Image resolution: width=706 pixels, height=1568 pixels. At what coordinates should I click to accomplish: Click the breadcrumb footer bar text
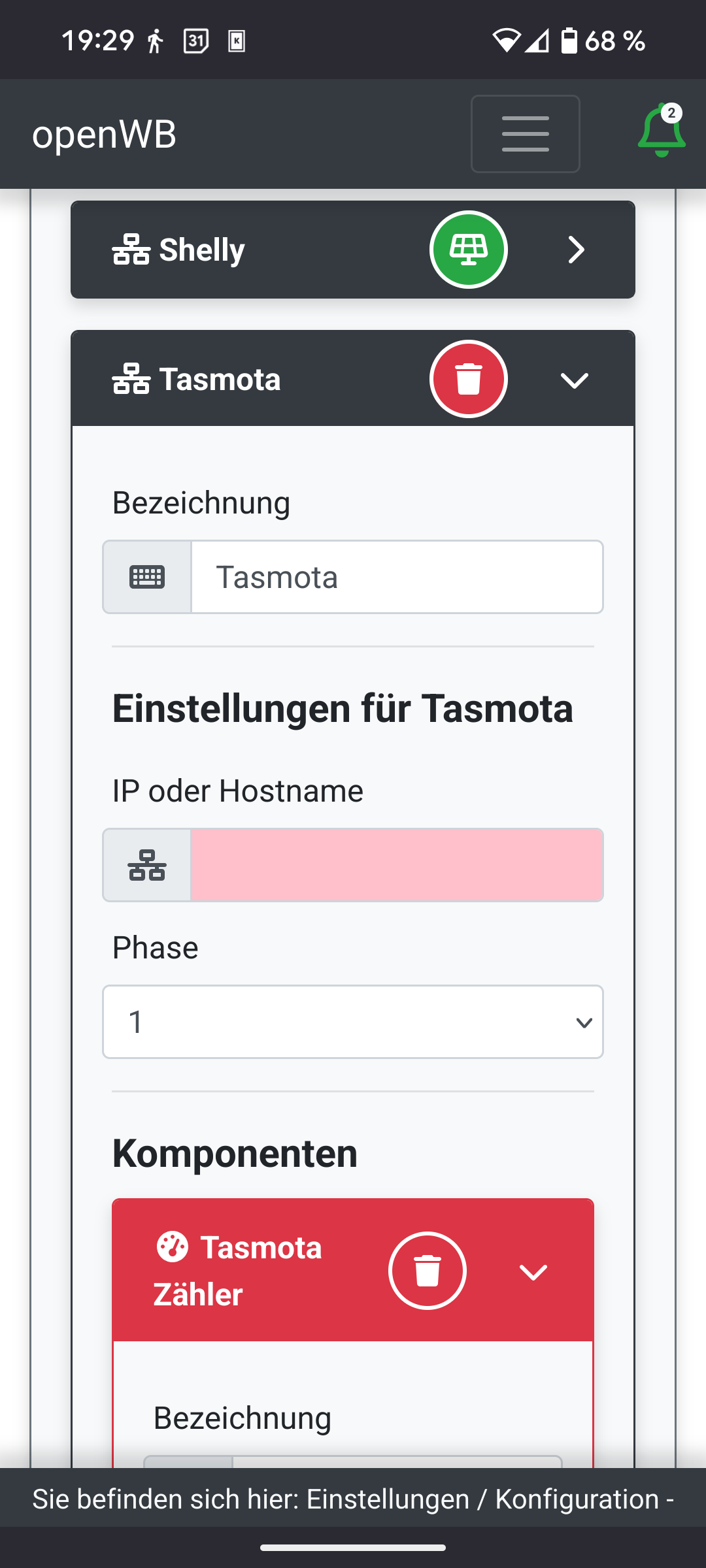pos(353,1499)
